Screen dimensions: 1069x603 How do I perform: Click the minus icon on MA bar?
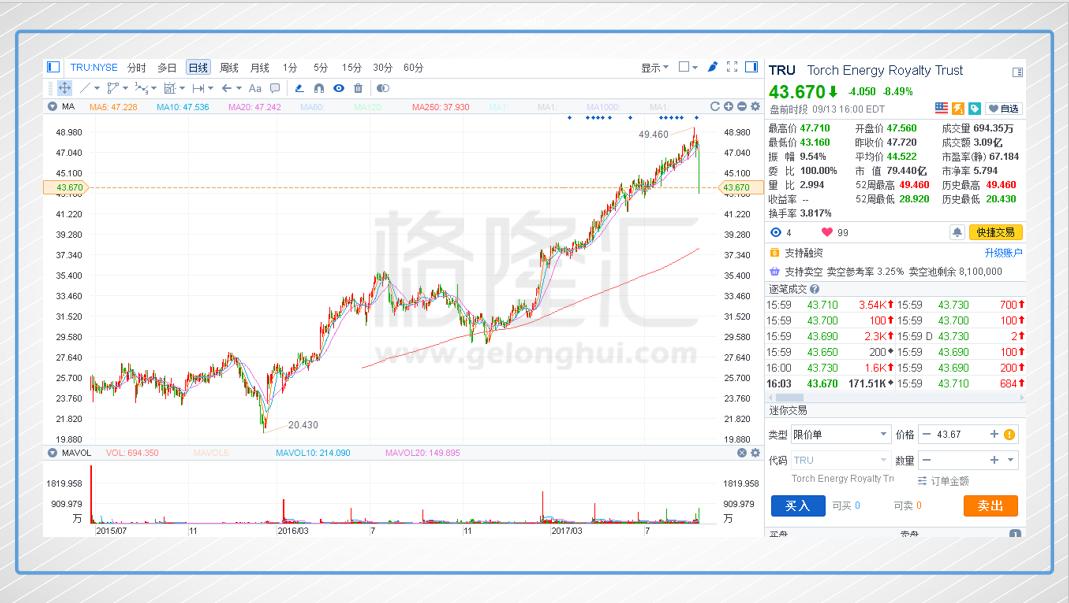click(742, 106)
